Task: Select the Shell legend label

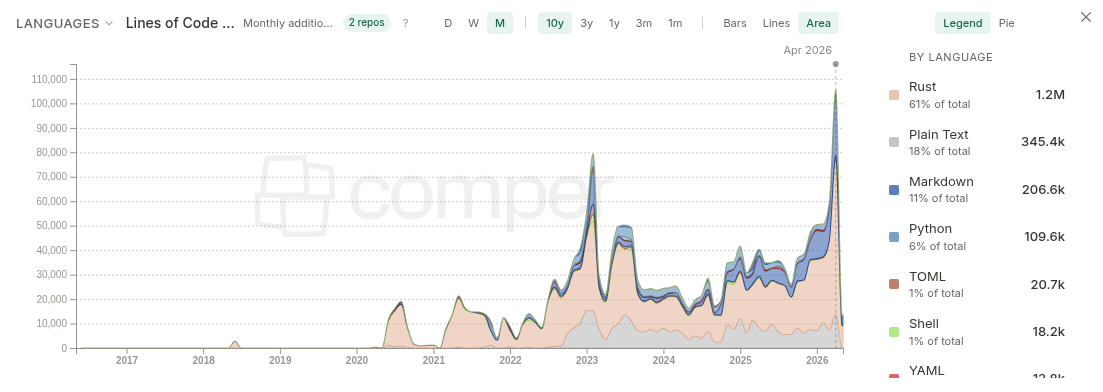Action: click(x=924, y=324)
